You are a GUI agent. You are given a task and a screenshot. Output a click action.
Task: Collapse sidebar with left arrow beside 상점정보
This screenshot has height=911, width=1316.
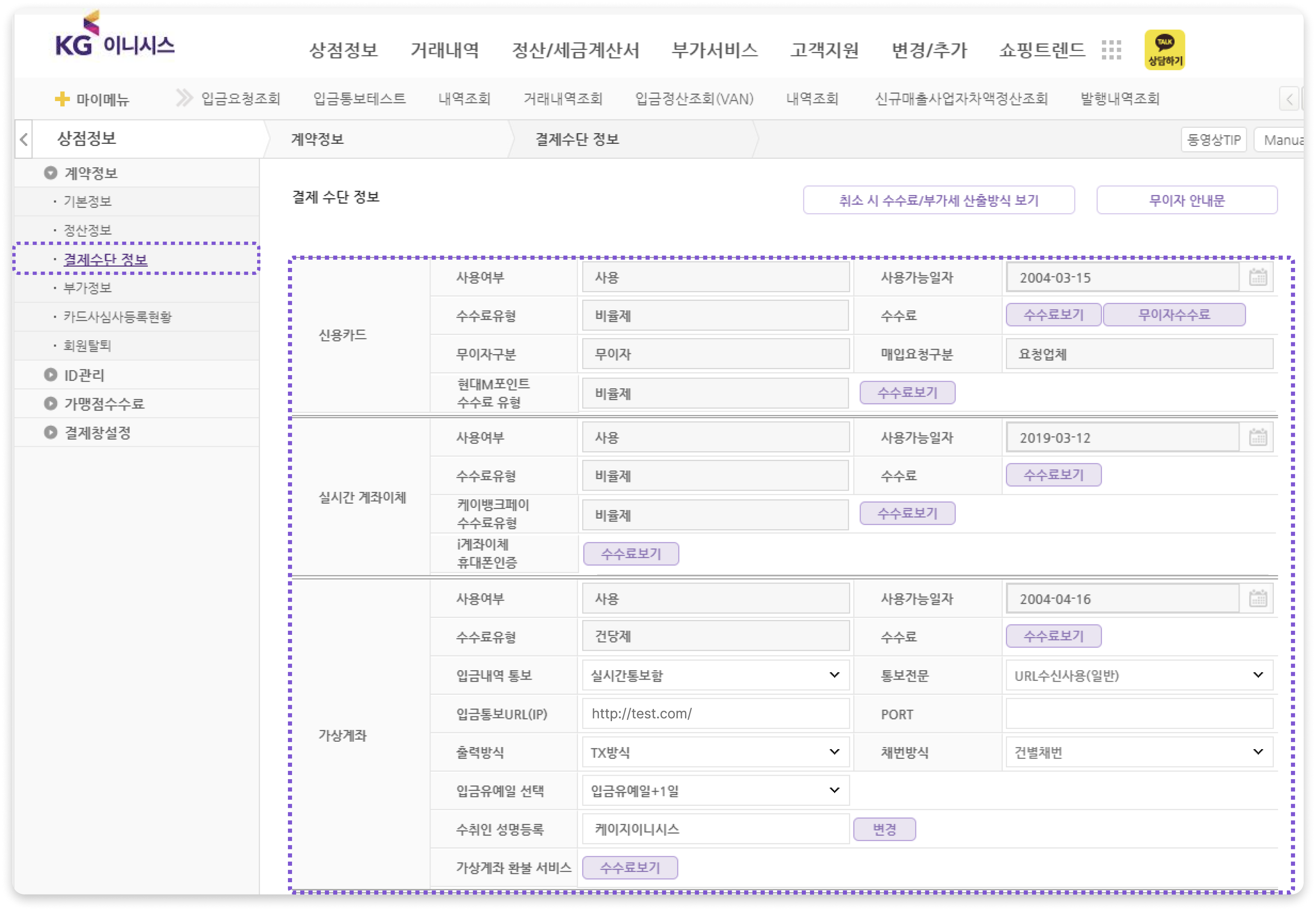click(24, 139)
